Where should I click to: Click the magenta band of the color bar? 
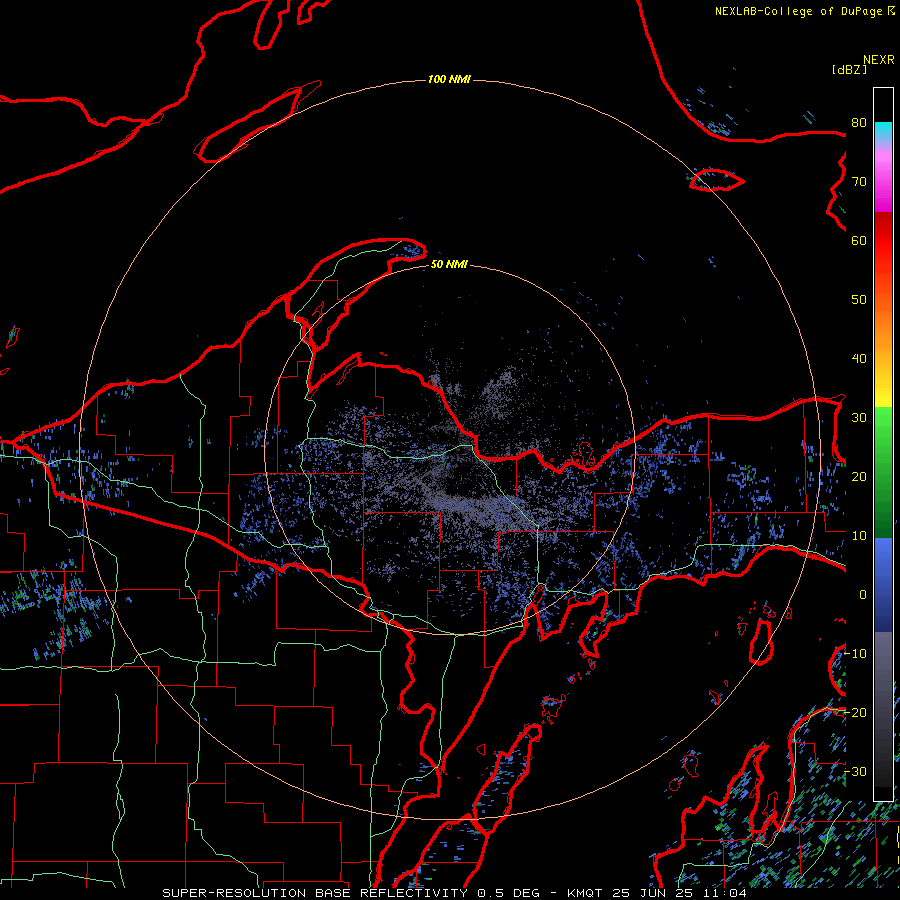(x=883, y=181)
